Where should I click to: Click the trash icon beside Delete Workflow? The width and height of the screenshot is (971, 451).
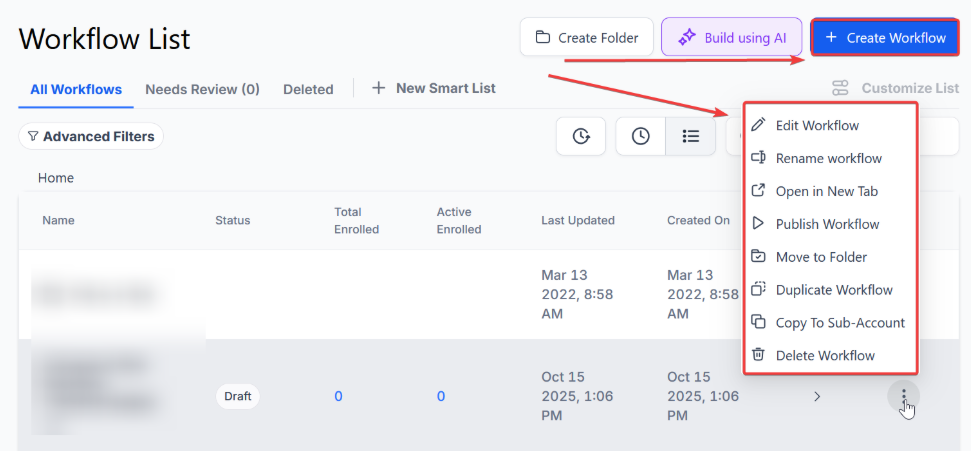coord(759,355)
